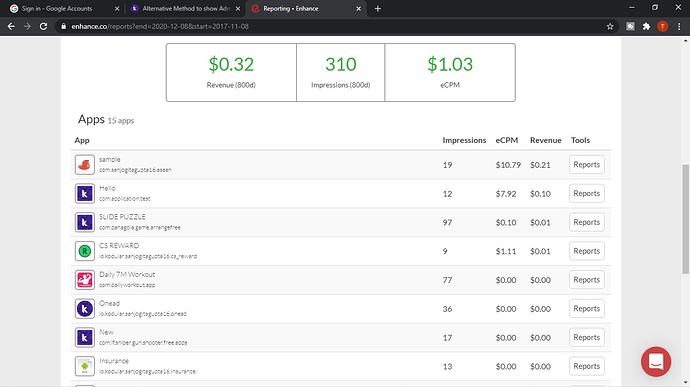Open Reports for the sample app
This screenshot has width=690, height=387.
coord(587,165)
